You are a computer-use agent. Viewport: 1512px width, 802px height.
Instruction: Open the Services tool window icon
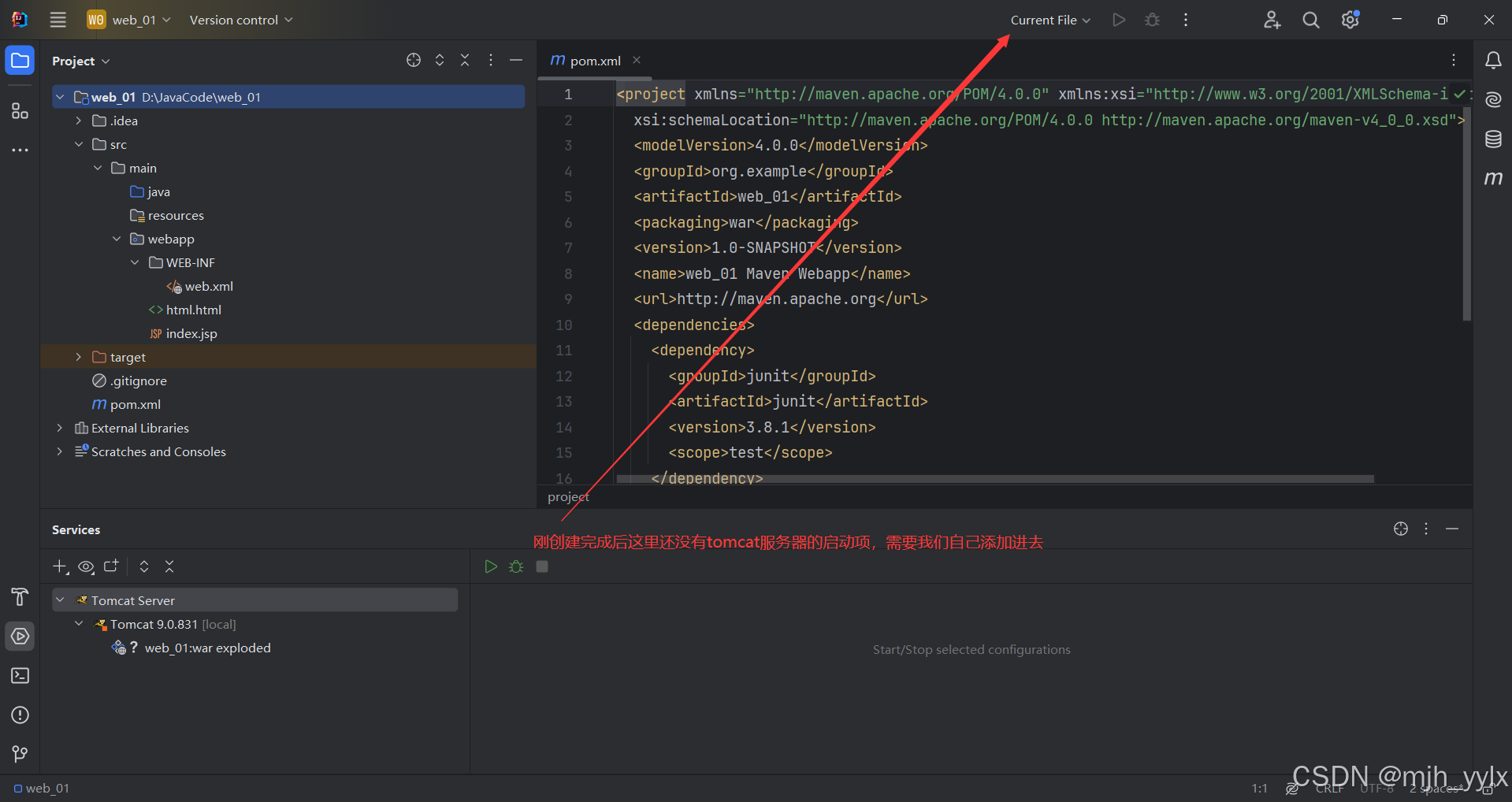pyautogui.click(x=20, y=636)
